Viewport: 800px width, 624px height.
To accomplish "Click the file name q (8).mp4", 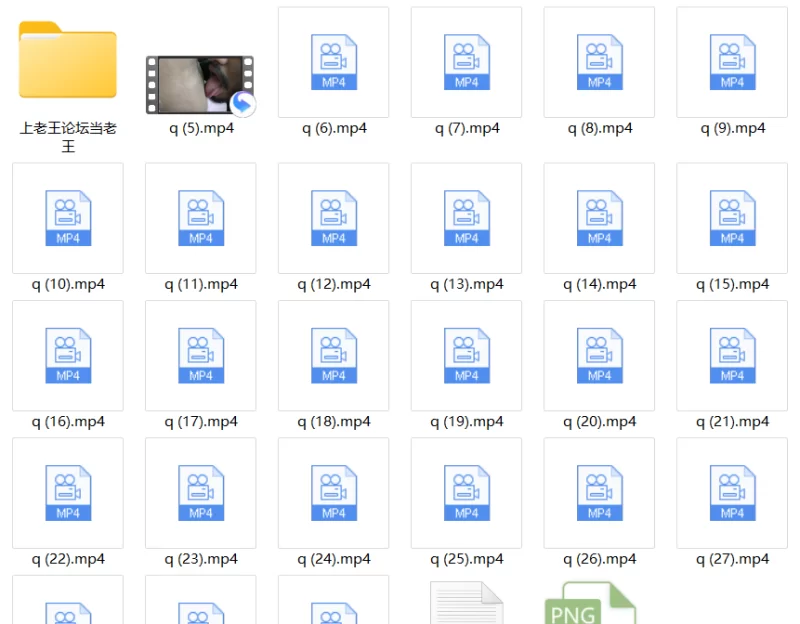I will [x=600, y=128].
